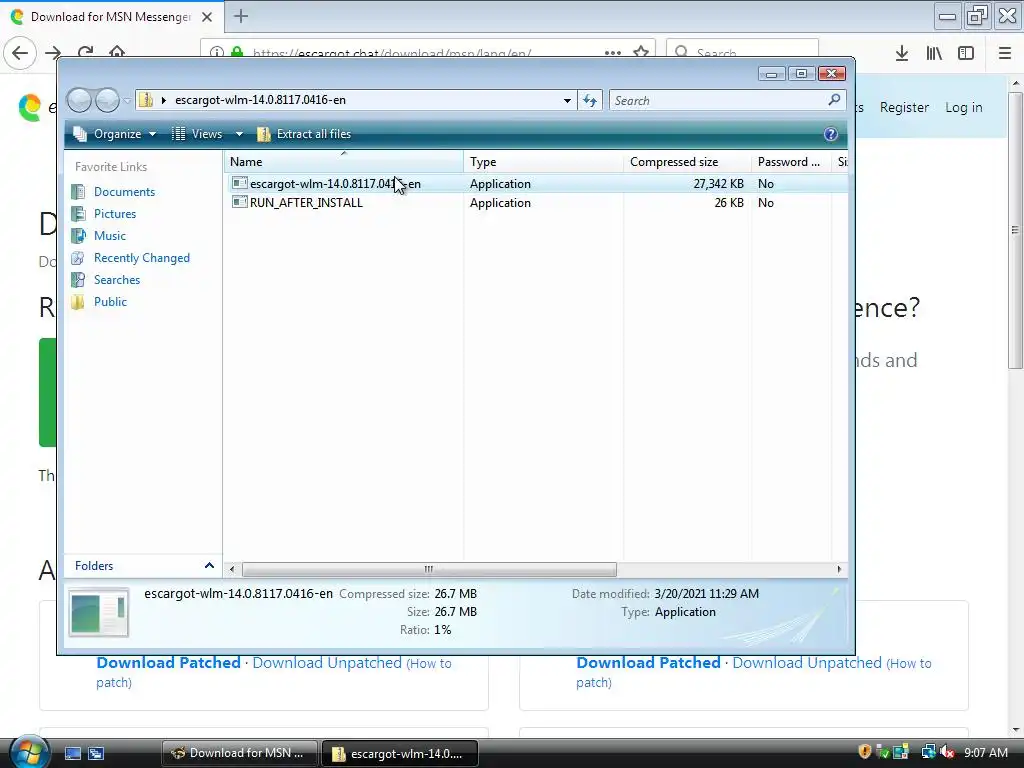
Task: Switch to Download for MSN taskbar button
Action: pyautogui.click(x=239, y=753)
